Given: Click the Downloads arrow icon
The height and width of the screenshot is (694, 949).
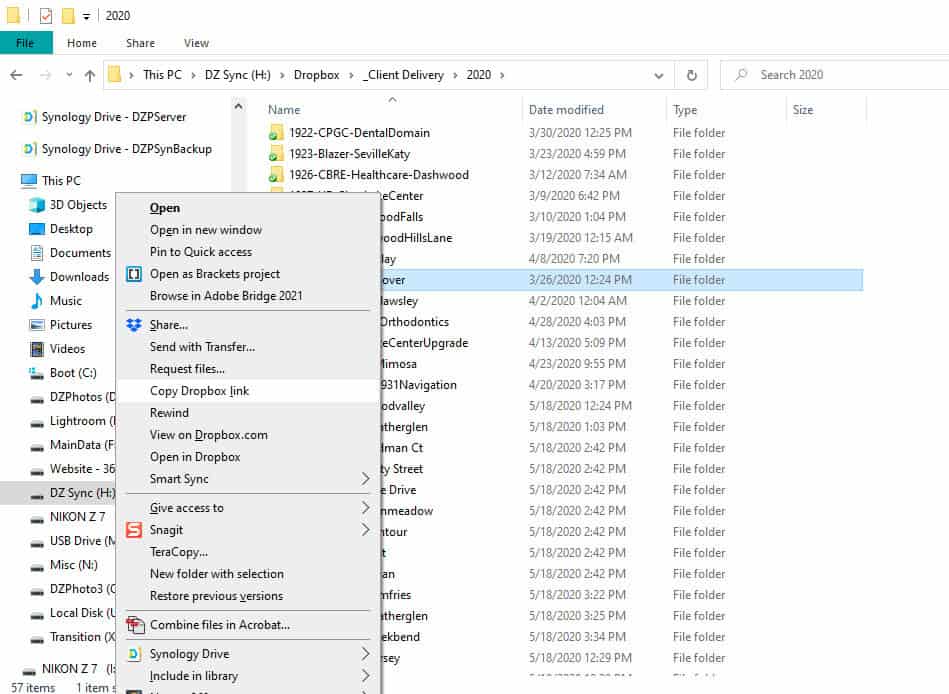Looking at the screenshot, I should pos(37,277).
